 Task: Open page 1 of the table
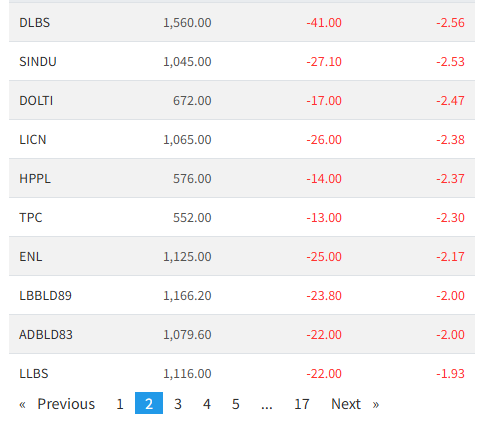[x=120, y=404]
